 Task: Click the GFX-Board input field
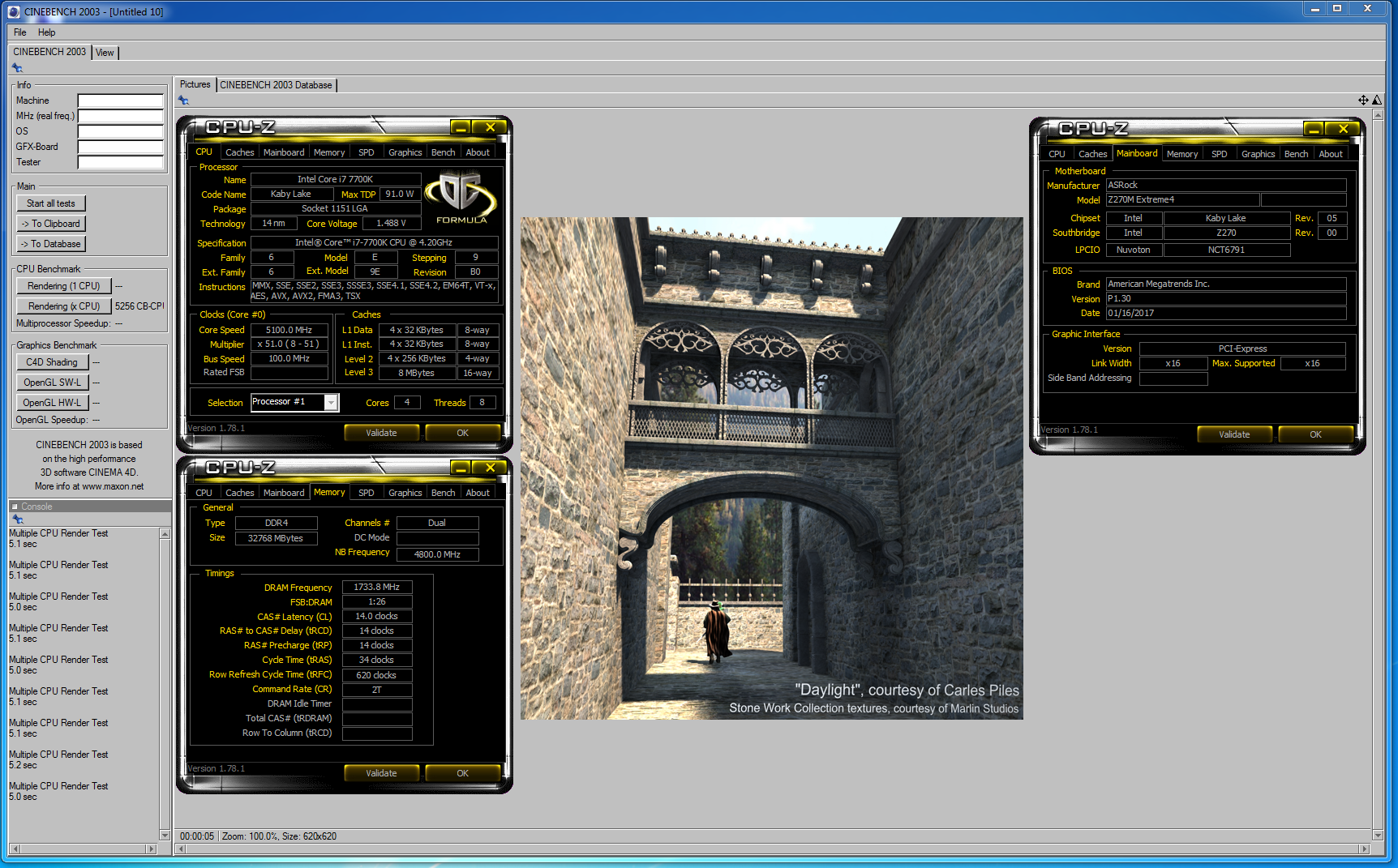tap(121, 147)
